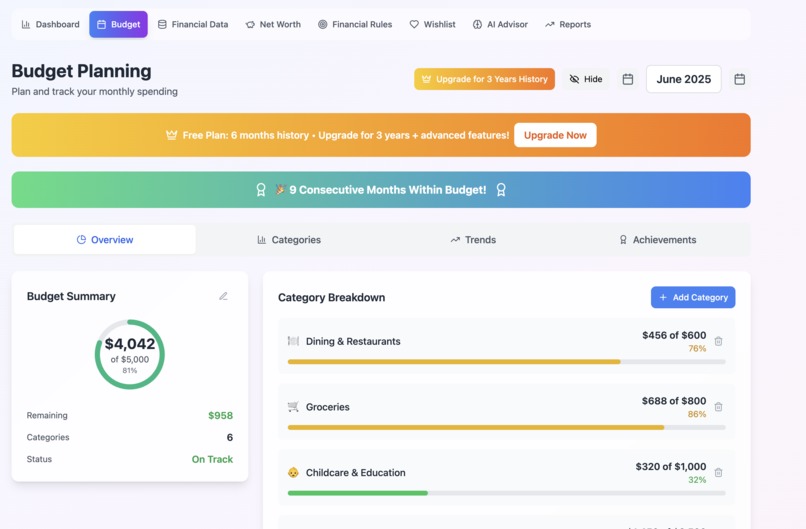Viewport: 806px width, 529px height.
Task: Switch to the Categories tab
Action: tap(289, 240)
